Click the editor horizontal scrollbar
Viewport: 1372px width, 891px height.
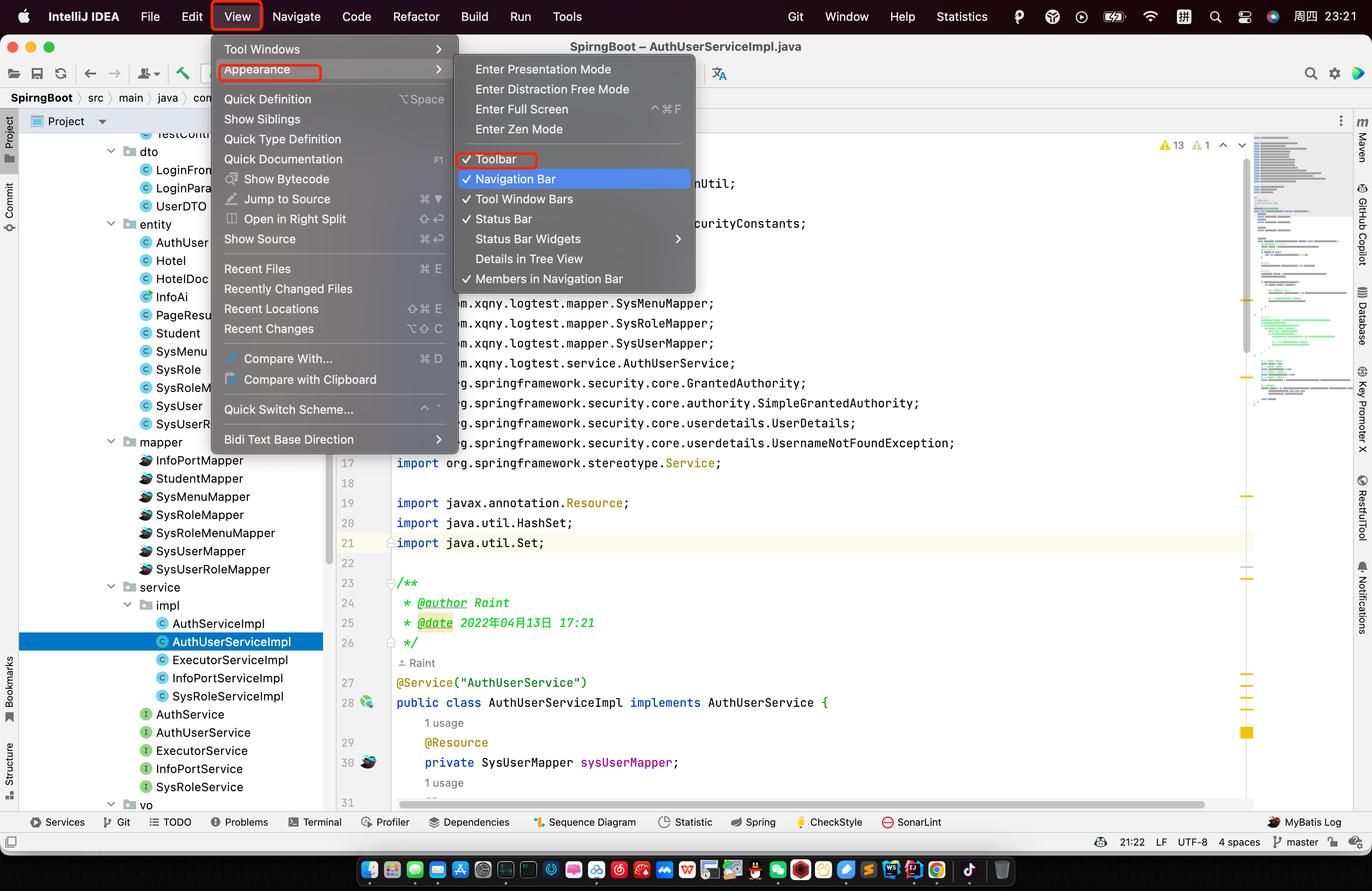pyautogui.click(x=801, y=804)
